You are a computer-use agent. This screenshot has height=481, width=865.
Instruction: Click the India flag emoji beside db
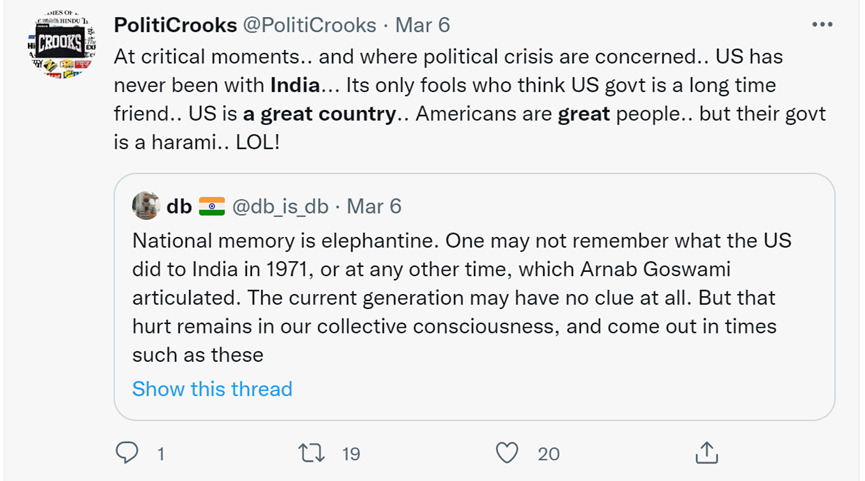[x=212, y=206]
